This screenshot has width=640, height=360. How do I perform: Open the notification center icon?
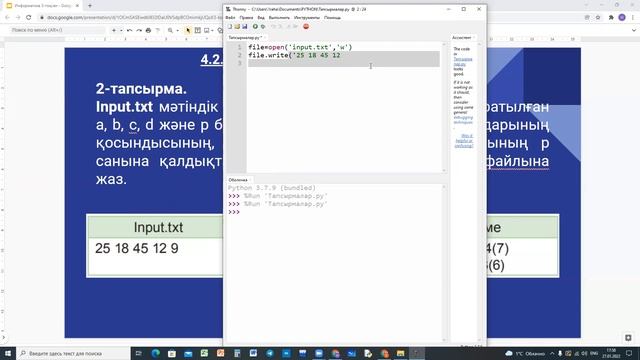[x=629, y=353]
